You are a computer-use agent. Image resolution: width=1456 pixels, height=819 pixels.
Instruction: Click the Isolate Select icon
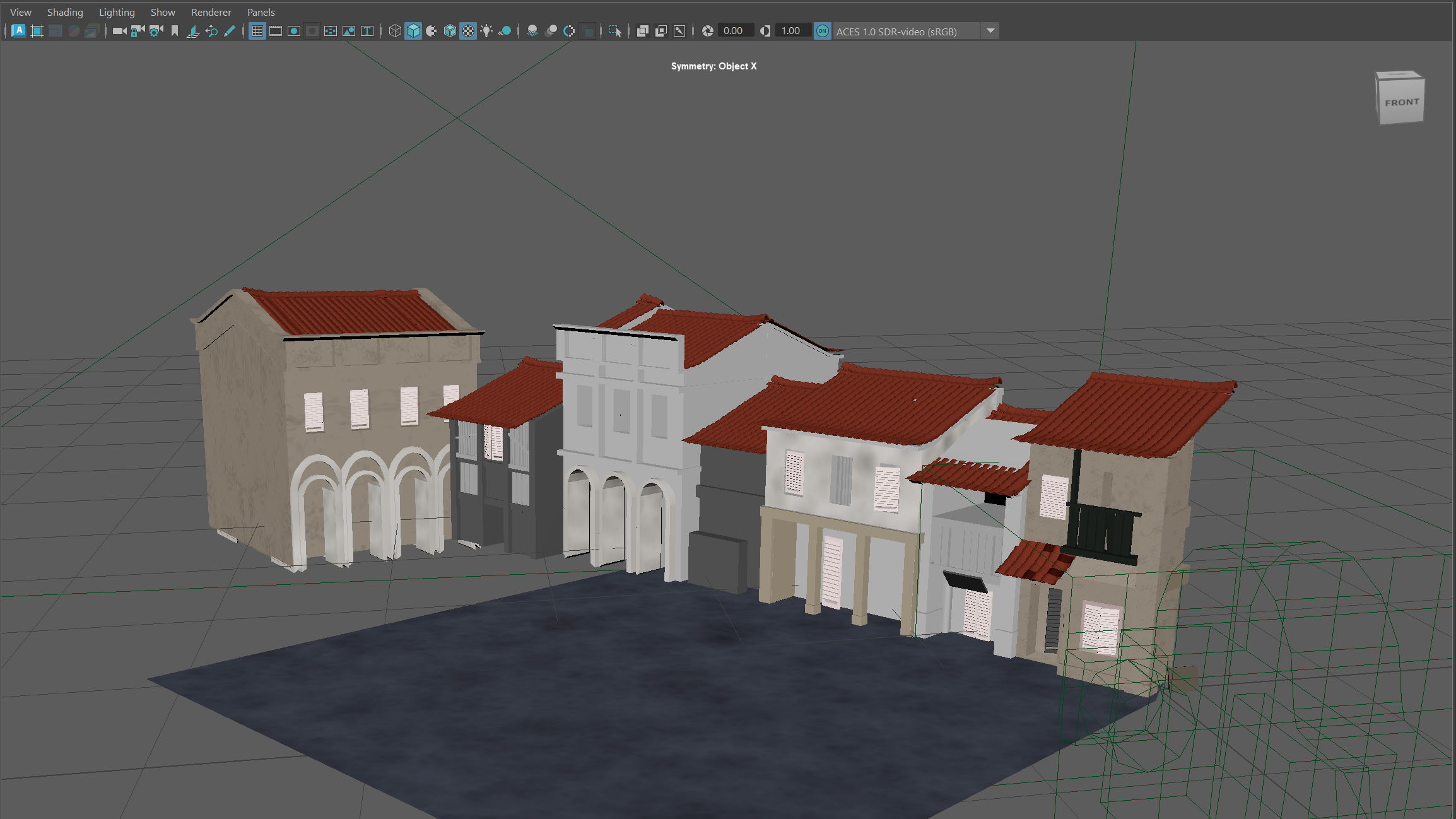[615, 31]
